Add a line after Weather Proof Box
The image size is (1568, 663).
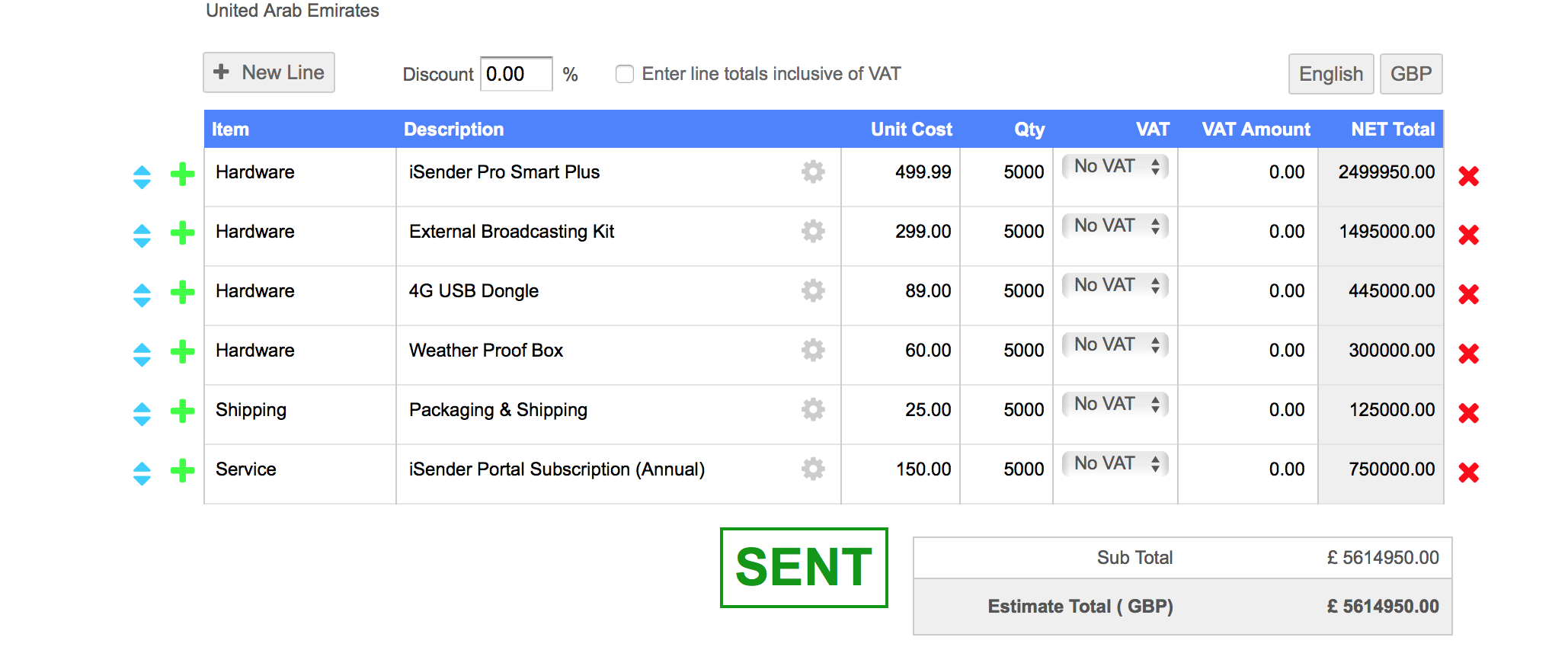[x=182, y=352]
